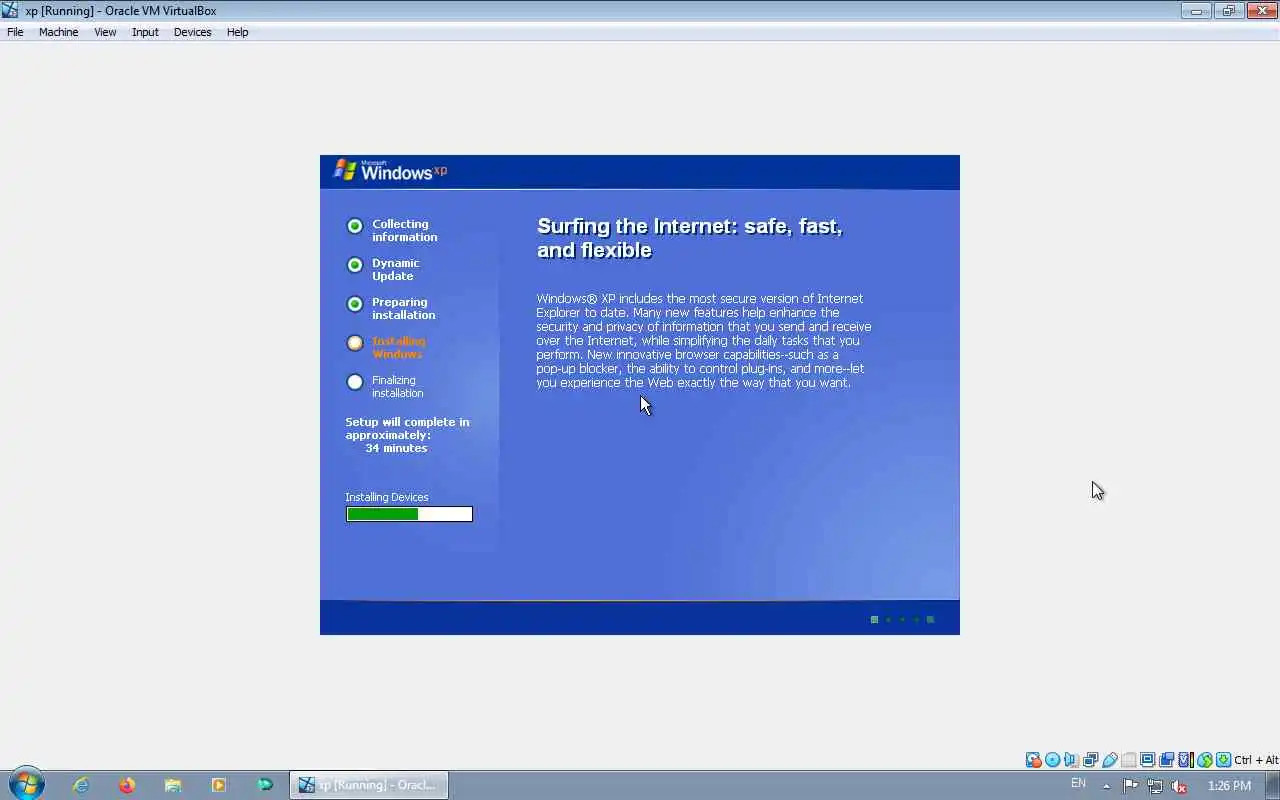Click the USB devices status icon

pyautogui.click(x=1109, y=760)
